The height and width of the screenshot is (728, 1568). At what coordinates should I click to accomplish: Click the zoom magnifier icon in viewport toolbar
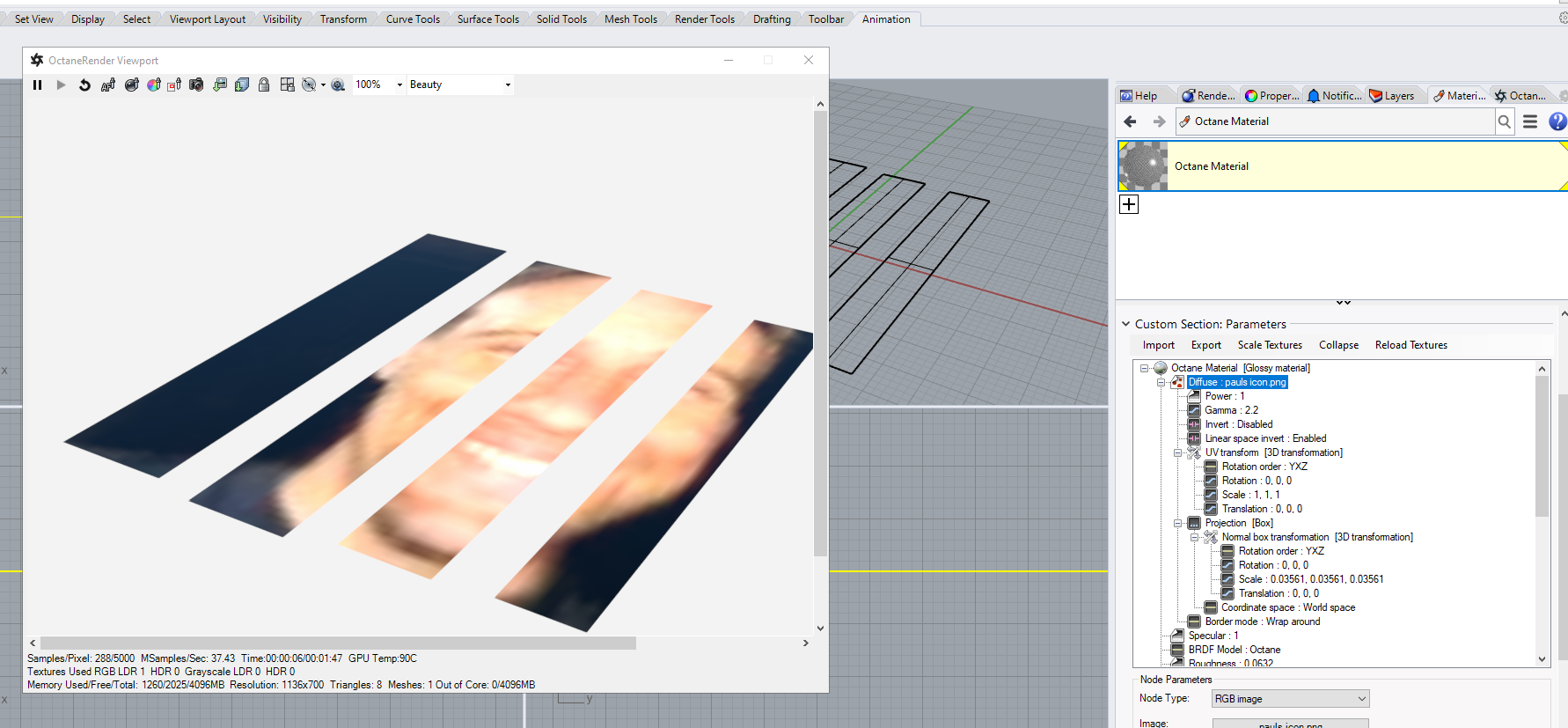coord(338,85)
